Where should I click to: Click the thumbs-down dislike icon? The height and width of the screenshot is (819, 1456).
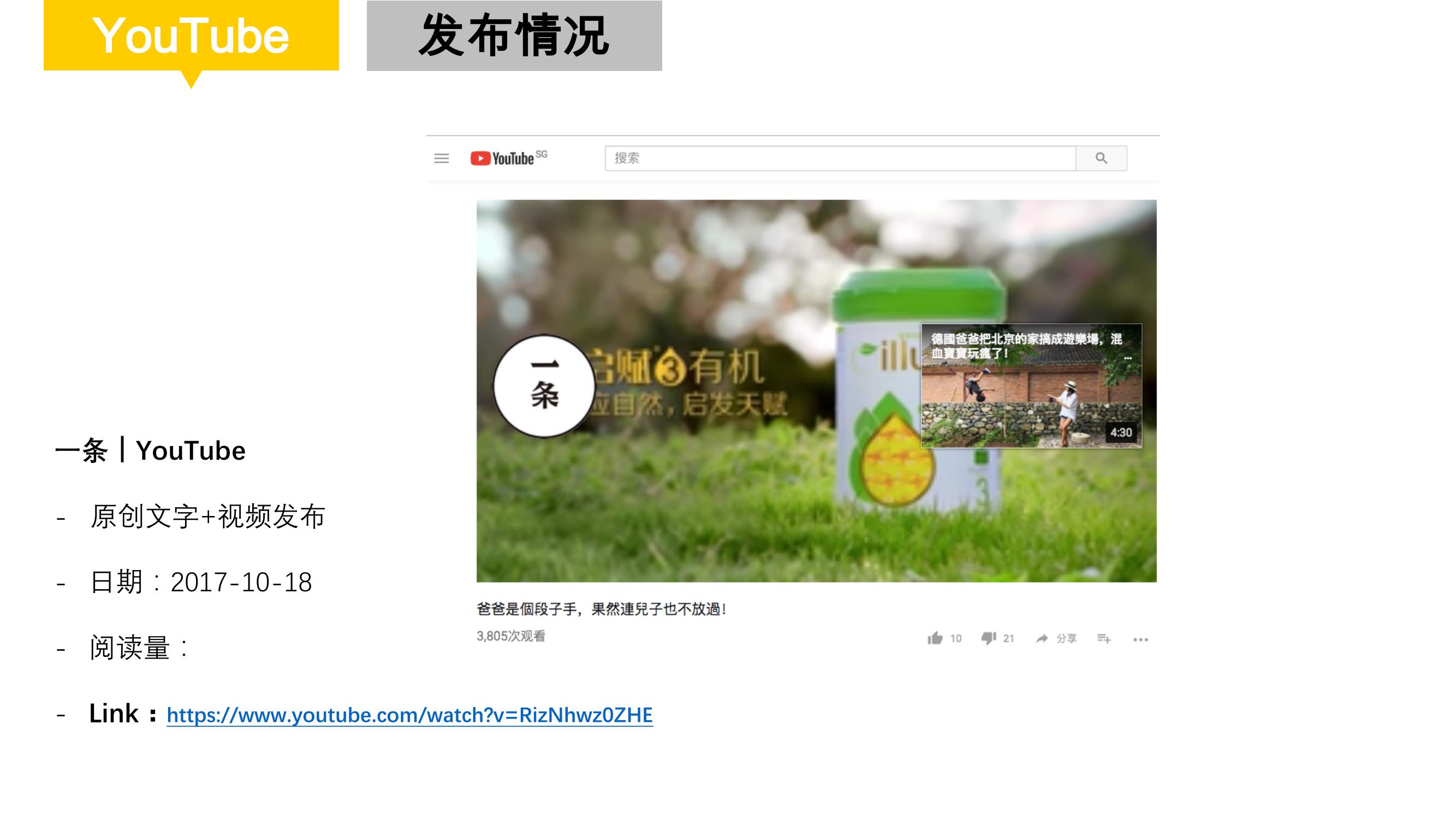tap(989, 639)
